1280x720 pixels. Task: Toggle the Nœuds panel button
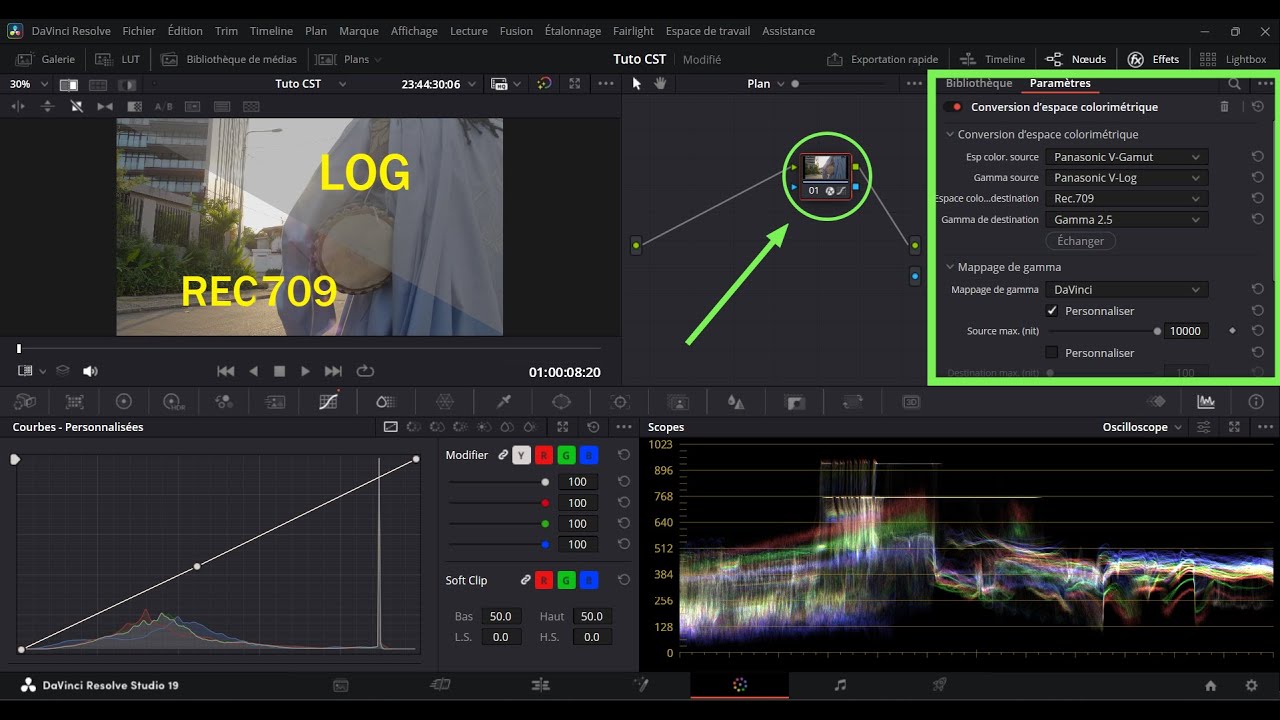pos(1076,59)
